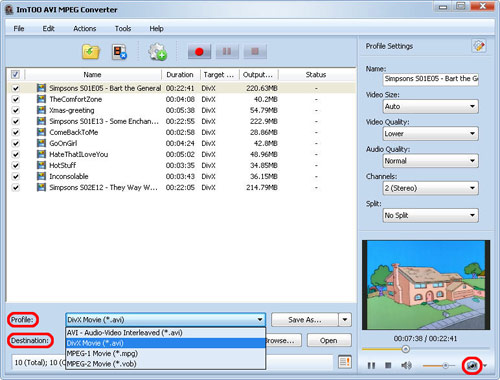Click the Add profile gear icon

pyautogui.click(x=157, y=52)
